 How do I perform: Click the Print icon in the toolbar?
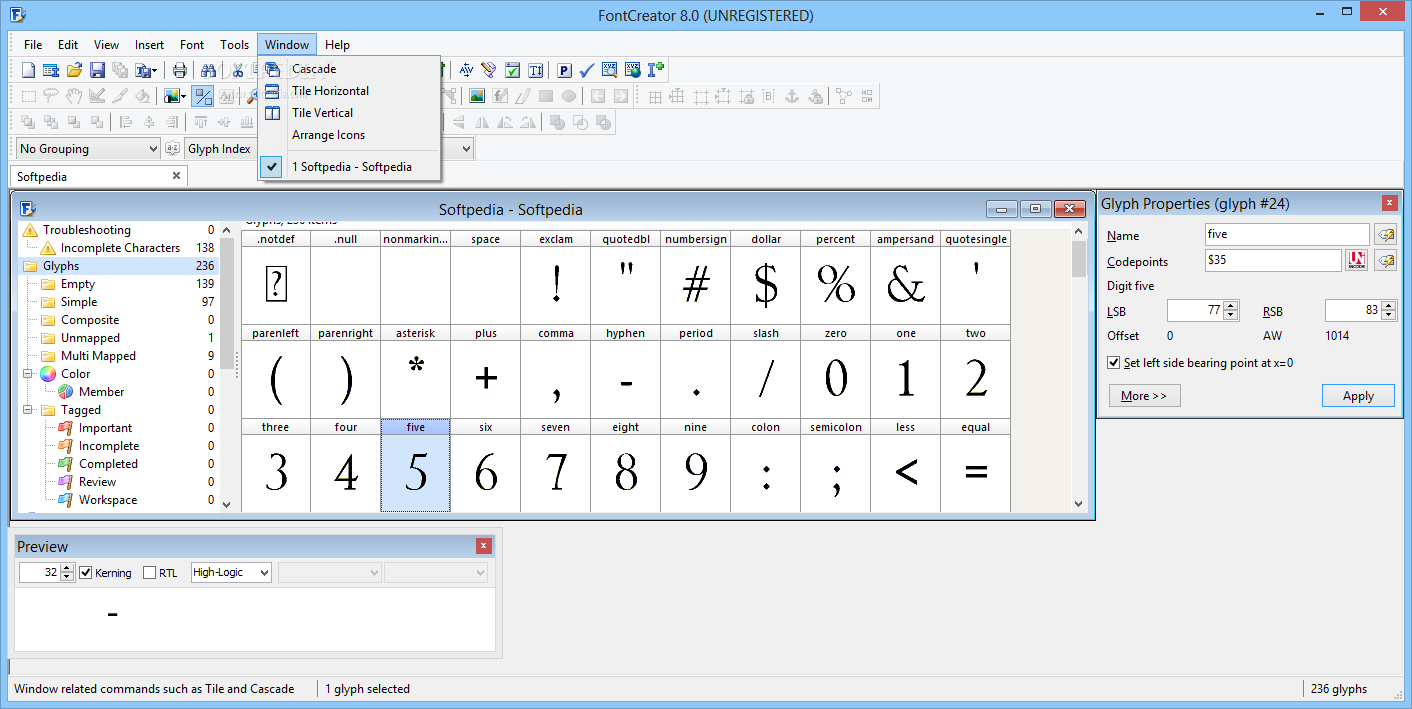point(180,70)
